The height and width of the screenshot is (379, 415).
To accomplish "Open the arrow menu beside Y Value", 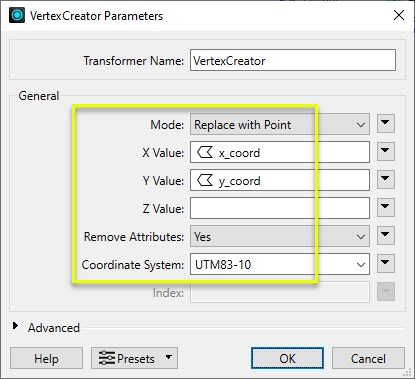I will (x=386, y=180).
